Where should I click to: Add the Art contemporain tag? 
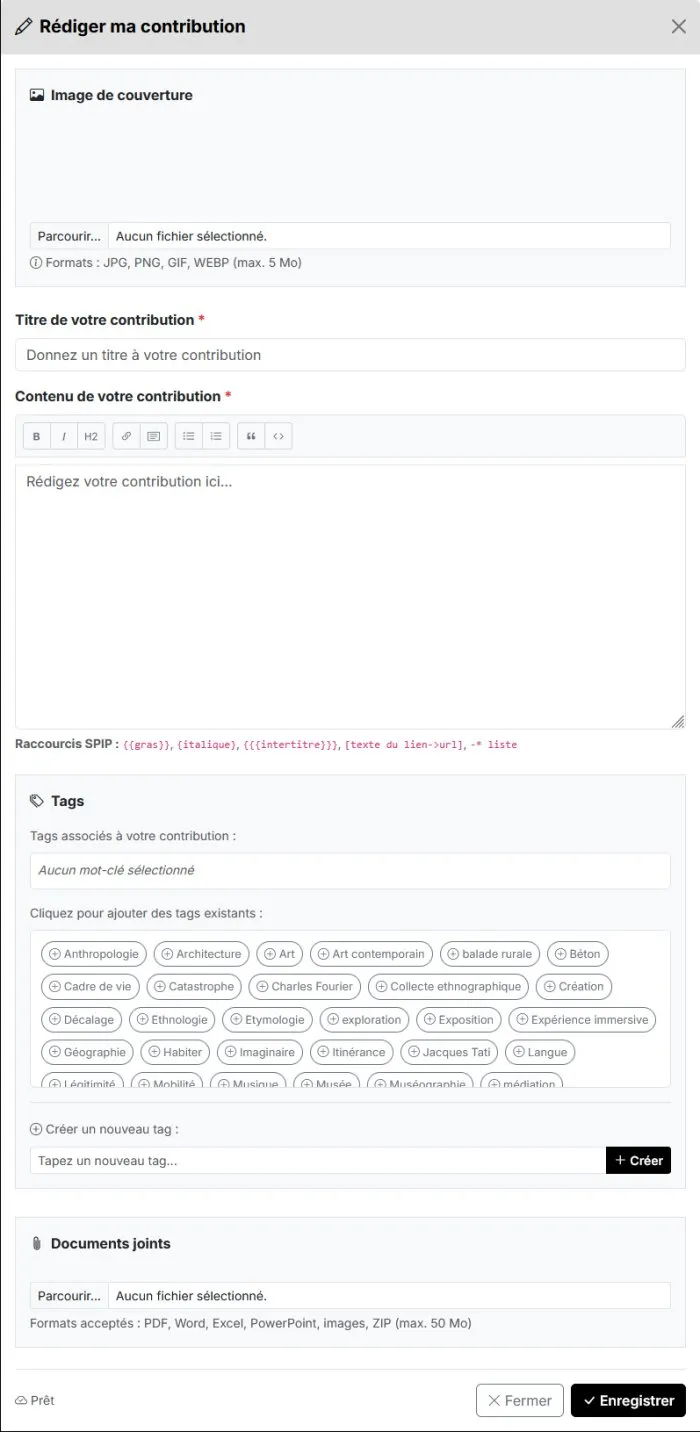pos(371,954)
